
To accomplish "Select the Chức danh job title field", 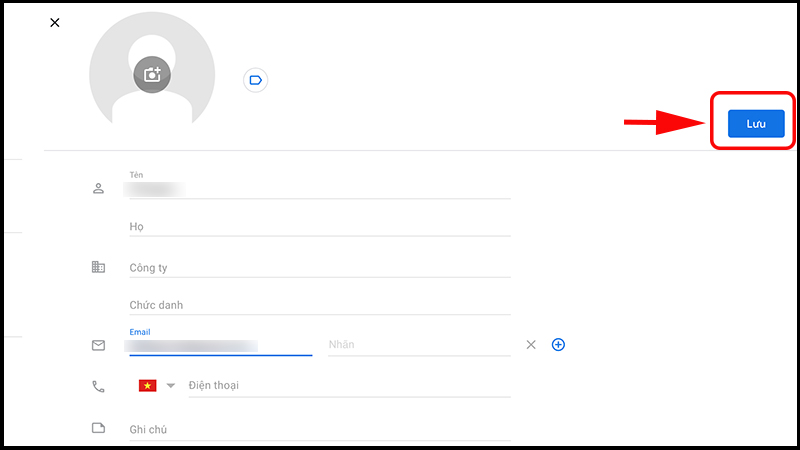I will (x=320, y=305).
